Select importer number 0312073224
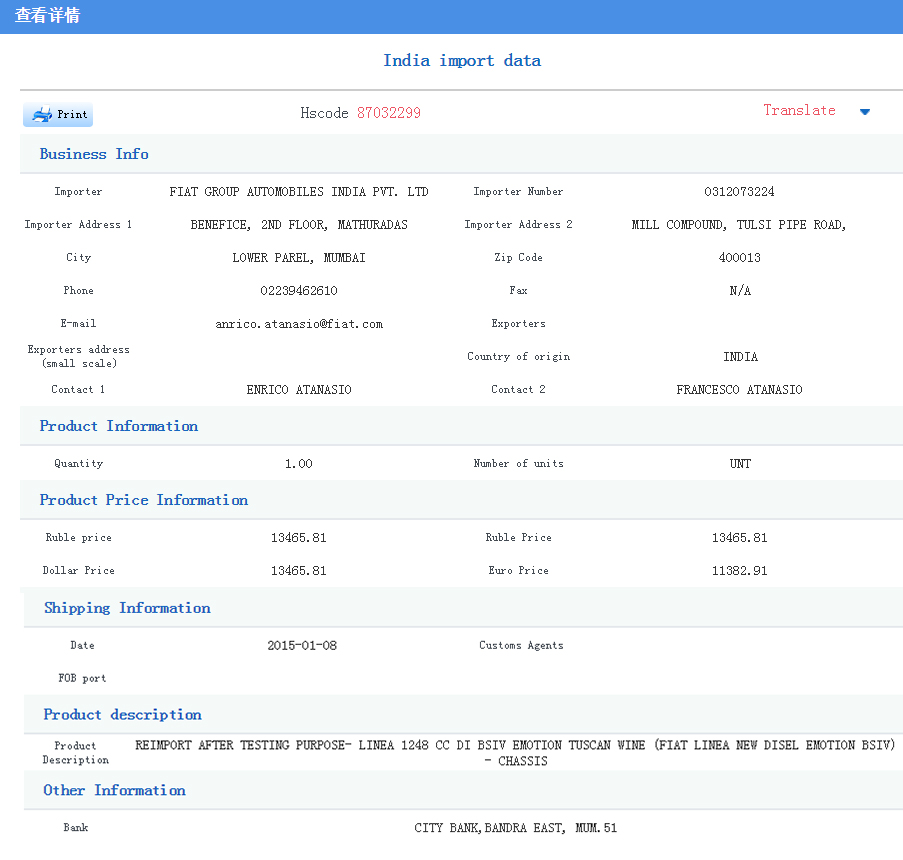Screen dimensions: 903x860 739,192
